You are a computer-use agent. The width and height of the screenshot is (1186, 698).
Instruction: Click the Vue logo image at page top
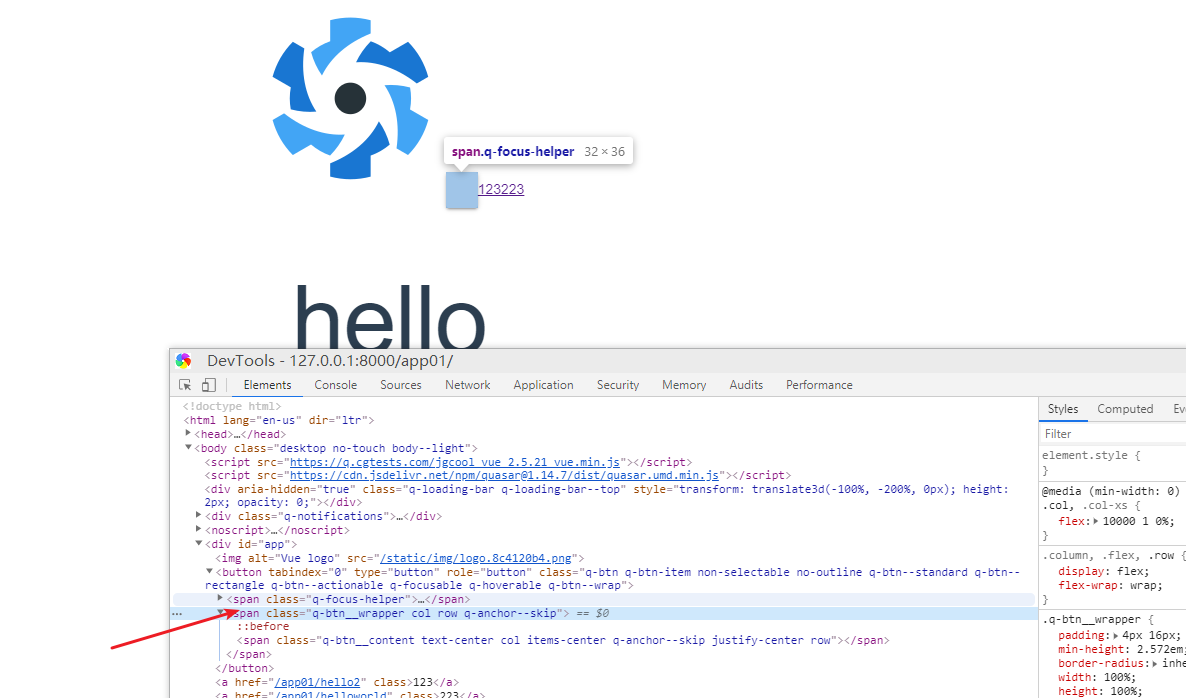(350, 98)
